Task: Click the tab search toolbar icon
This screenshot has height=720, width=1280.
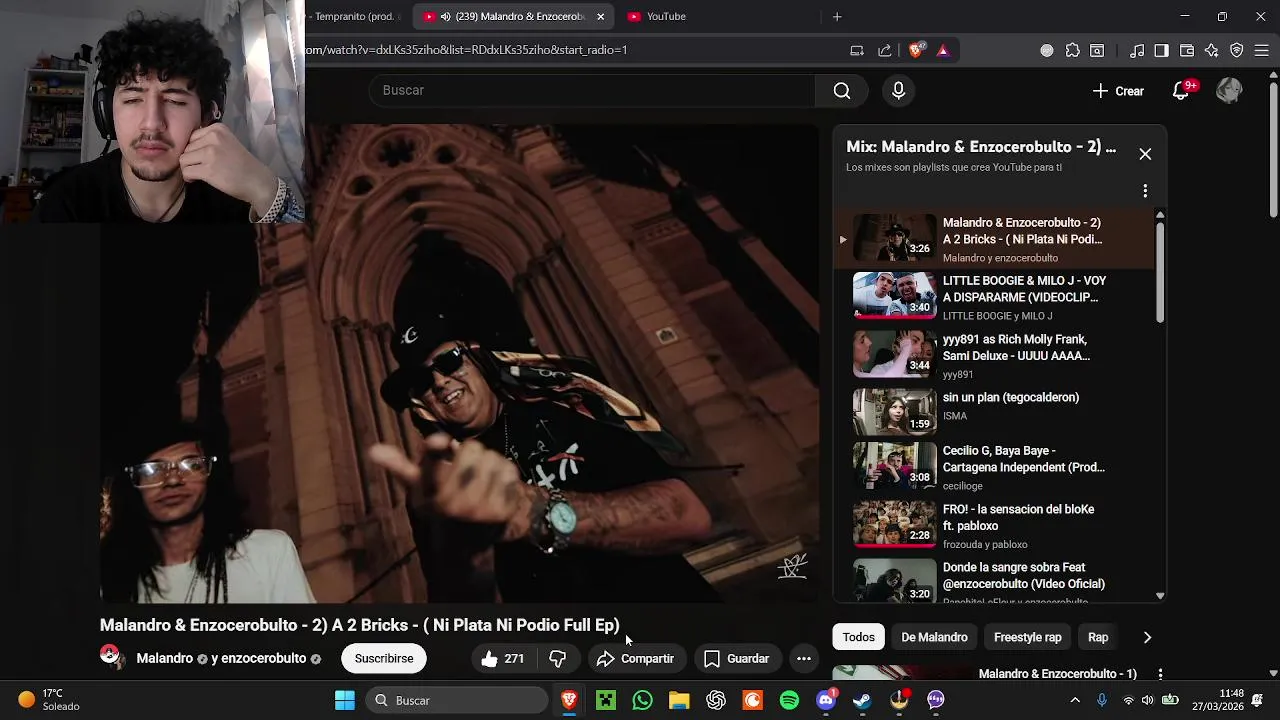Action: pyautogui.click(x=1097, y=51)
